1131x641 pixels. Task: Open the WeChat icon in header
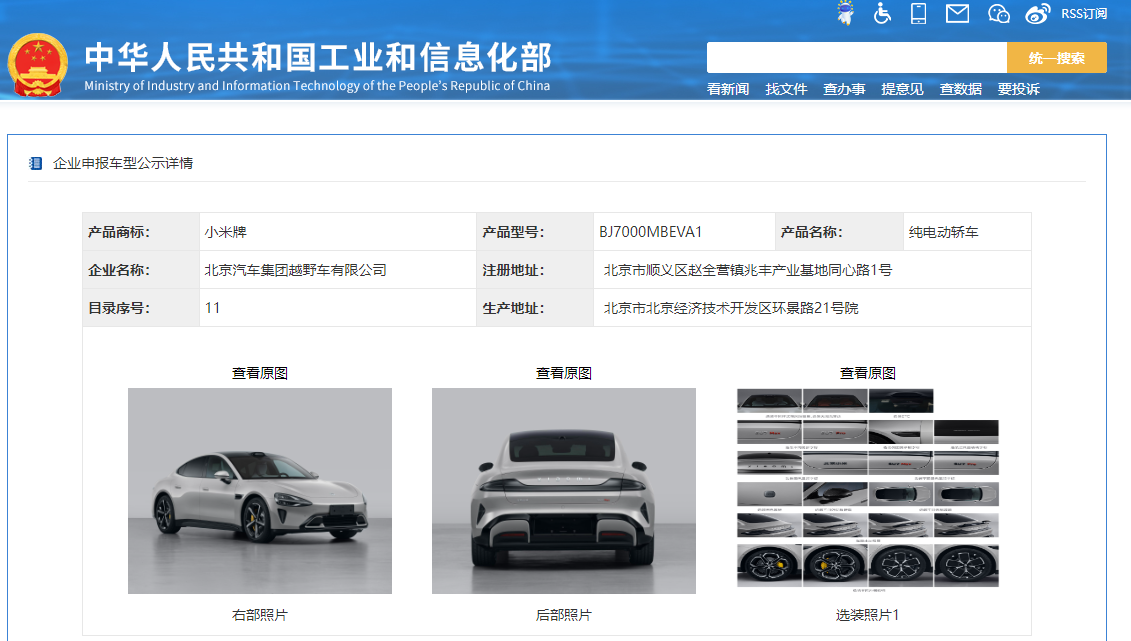coord(998,13)
